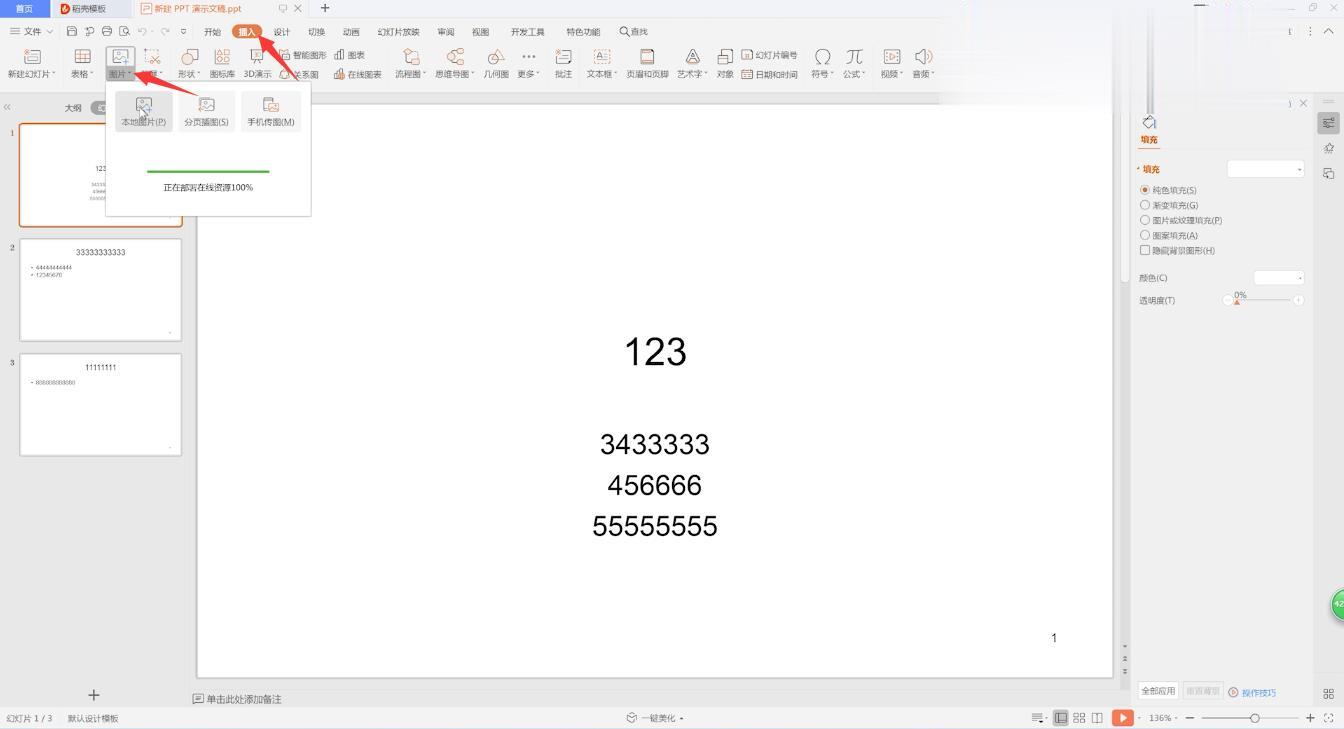
Task: Select slide 3 thumbnail titled 11111111
Action: click(x=101, y=405)
